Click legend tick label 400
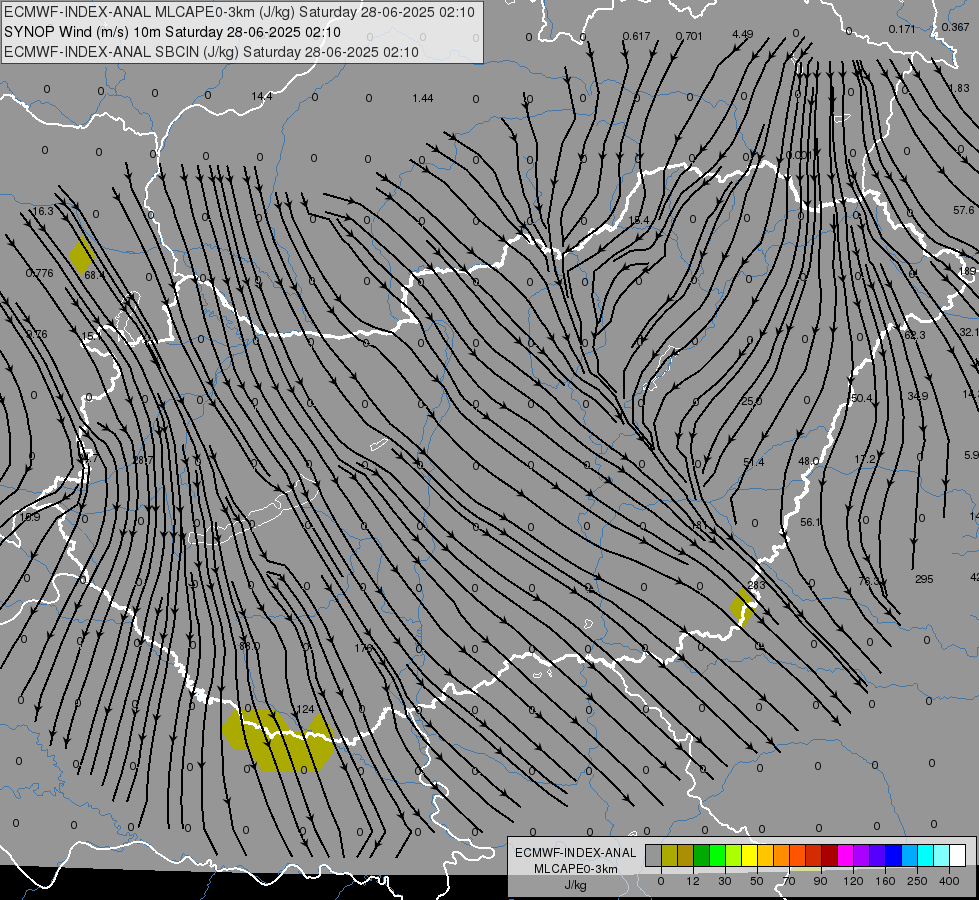 (x=949, y=881)
